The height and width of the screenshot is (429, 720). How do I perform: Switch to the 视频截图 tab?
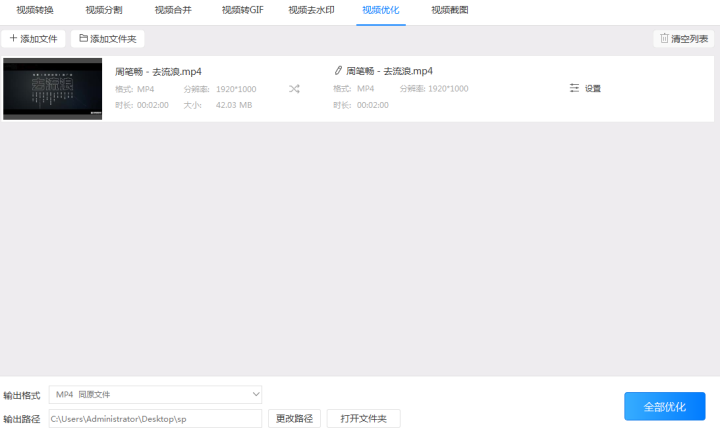[x=450, y=10]
